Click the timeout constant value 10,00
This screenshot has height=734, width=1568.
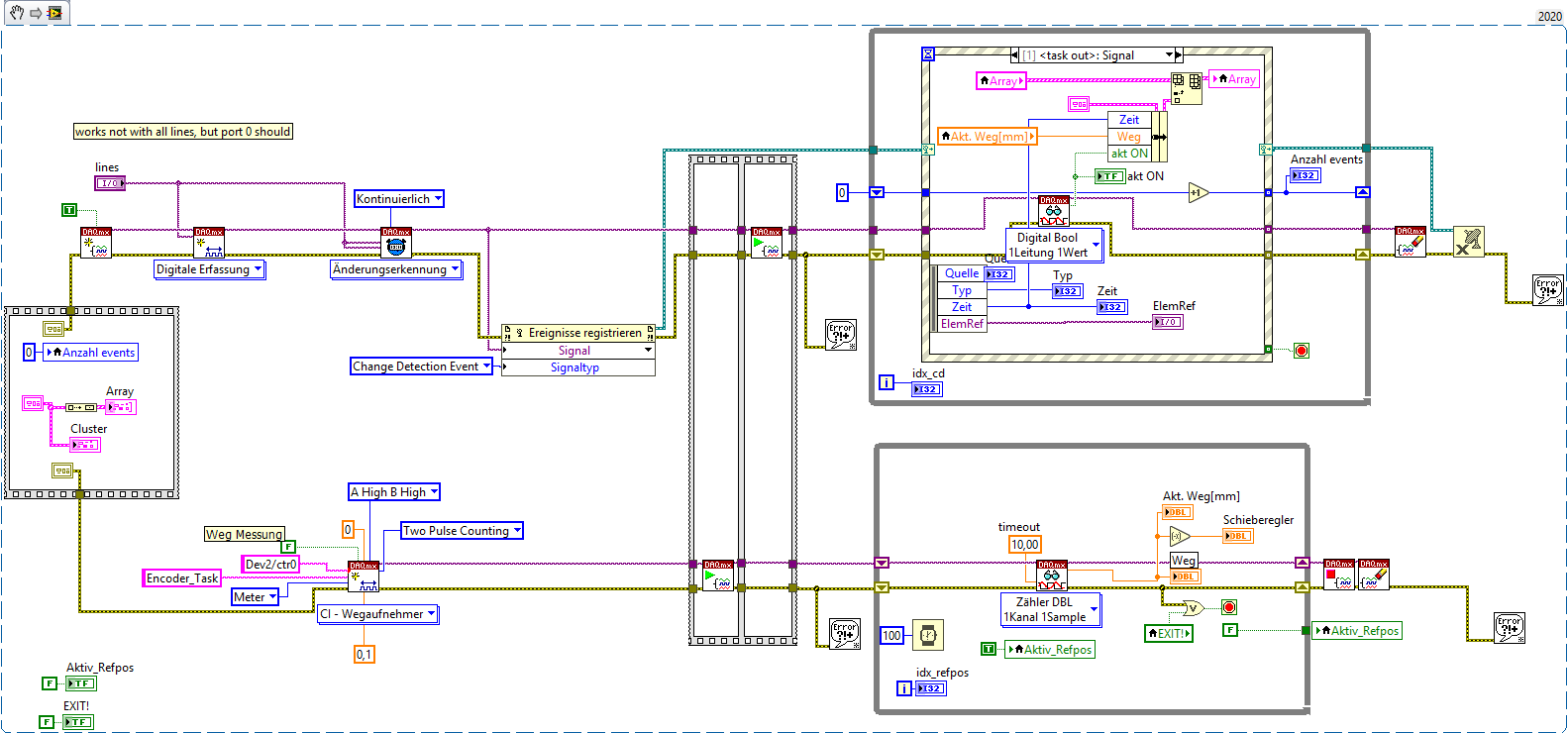[x=1025, y=545]
